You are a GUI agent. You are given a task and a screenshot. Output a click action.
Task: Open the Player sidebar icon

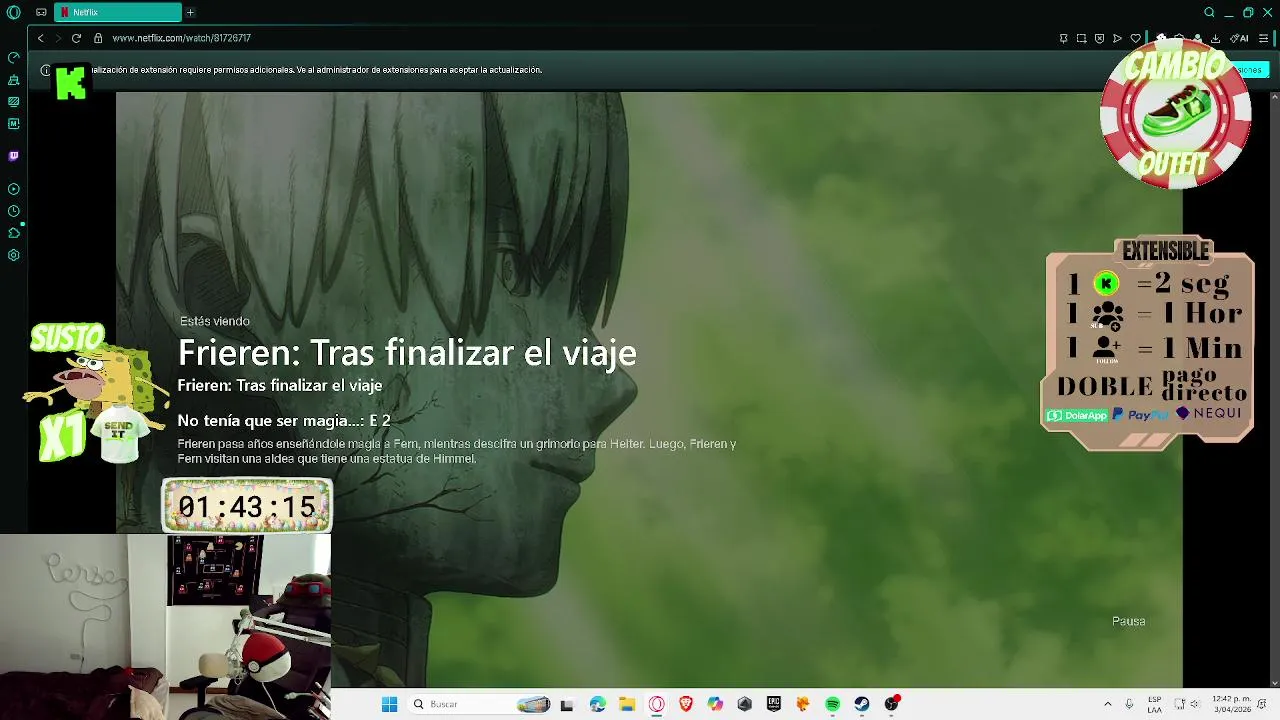(x=14, y=189)
